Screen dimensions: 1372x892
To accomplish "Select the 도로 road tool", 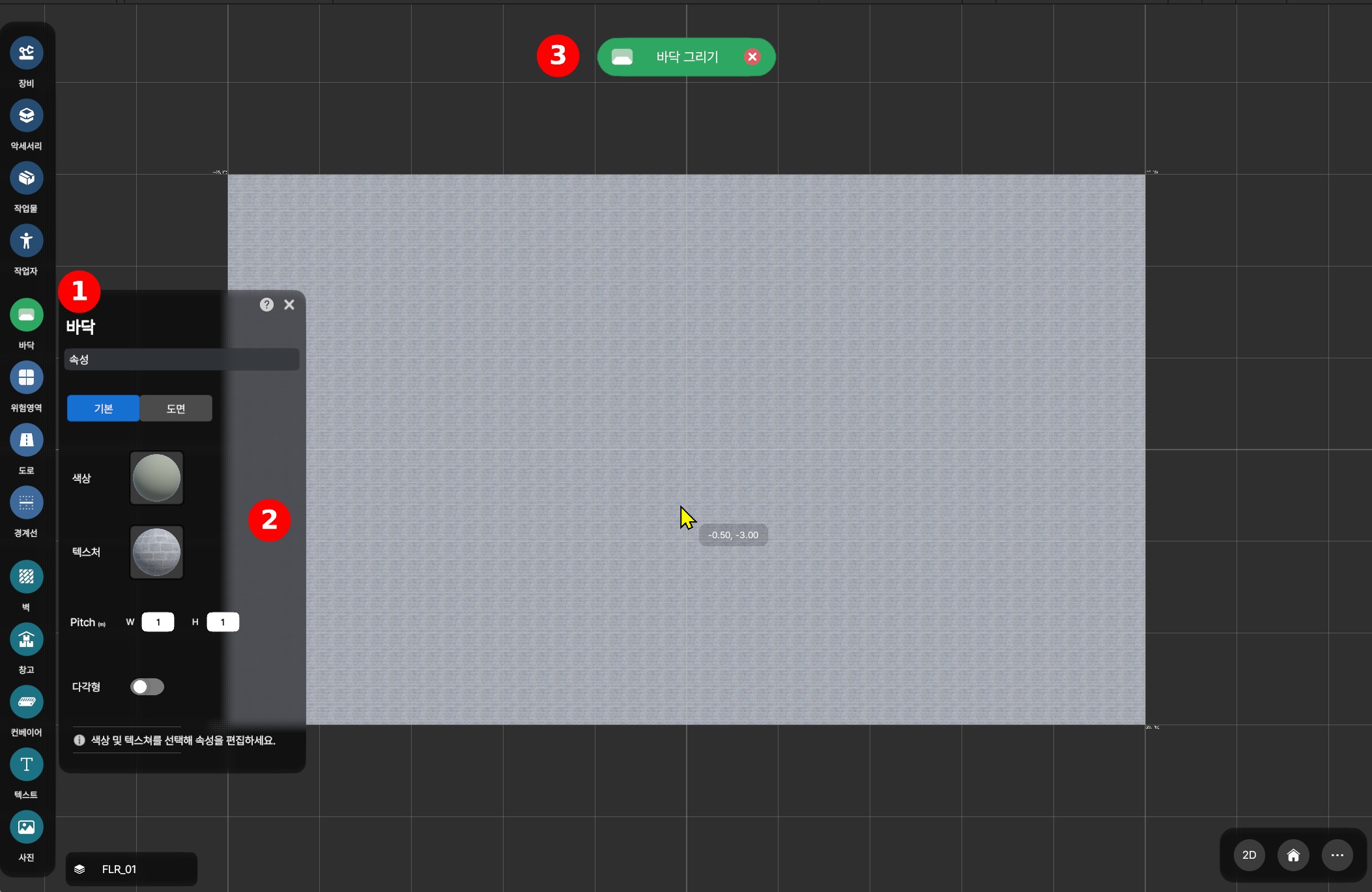I will pyautogui.click(x=26, y=440).
